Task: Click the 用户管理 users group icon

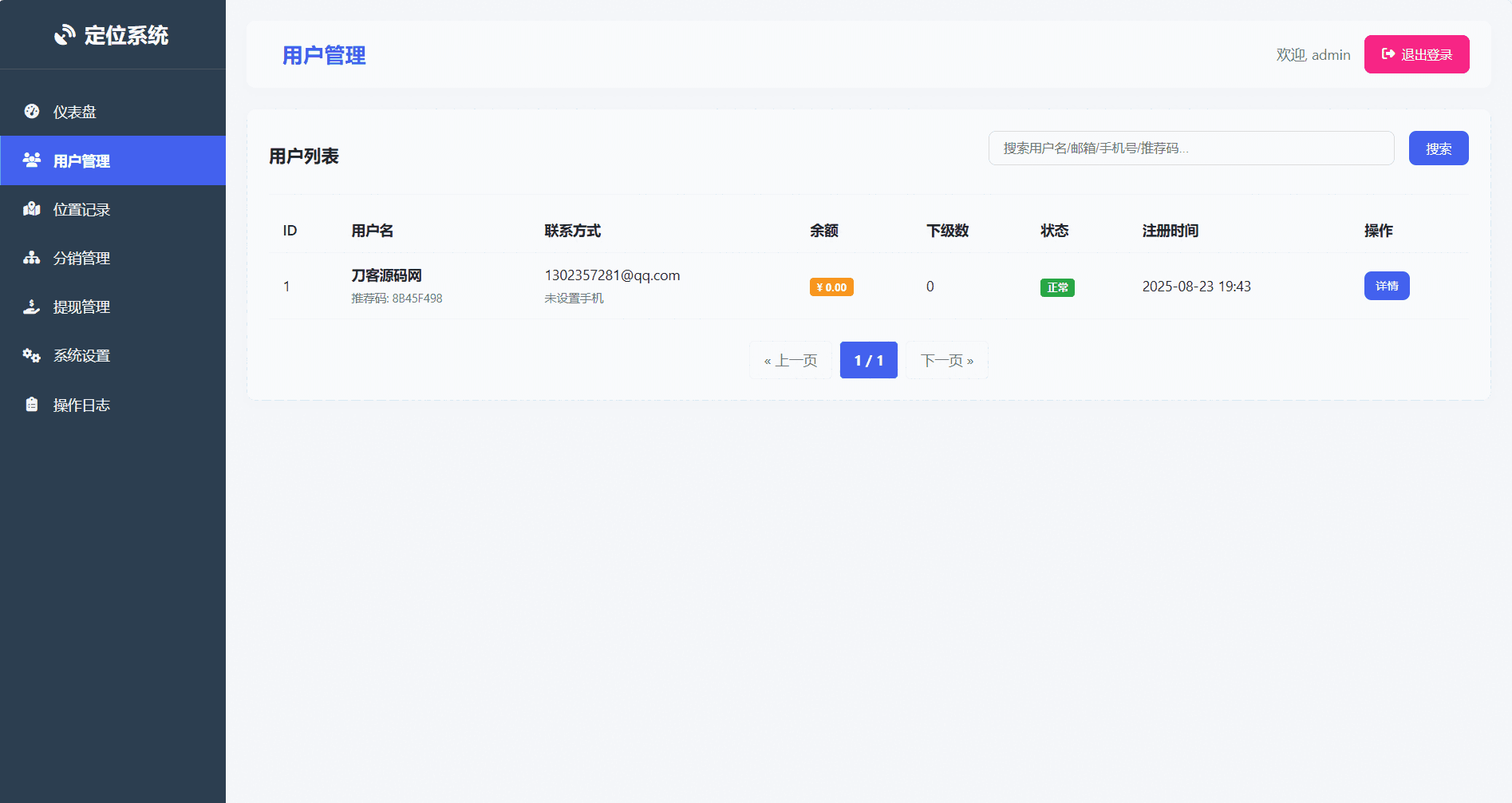Action: 32,160
